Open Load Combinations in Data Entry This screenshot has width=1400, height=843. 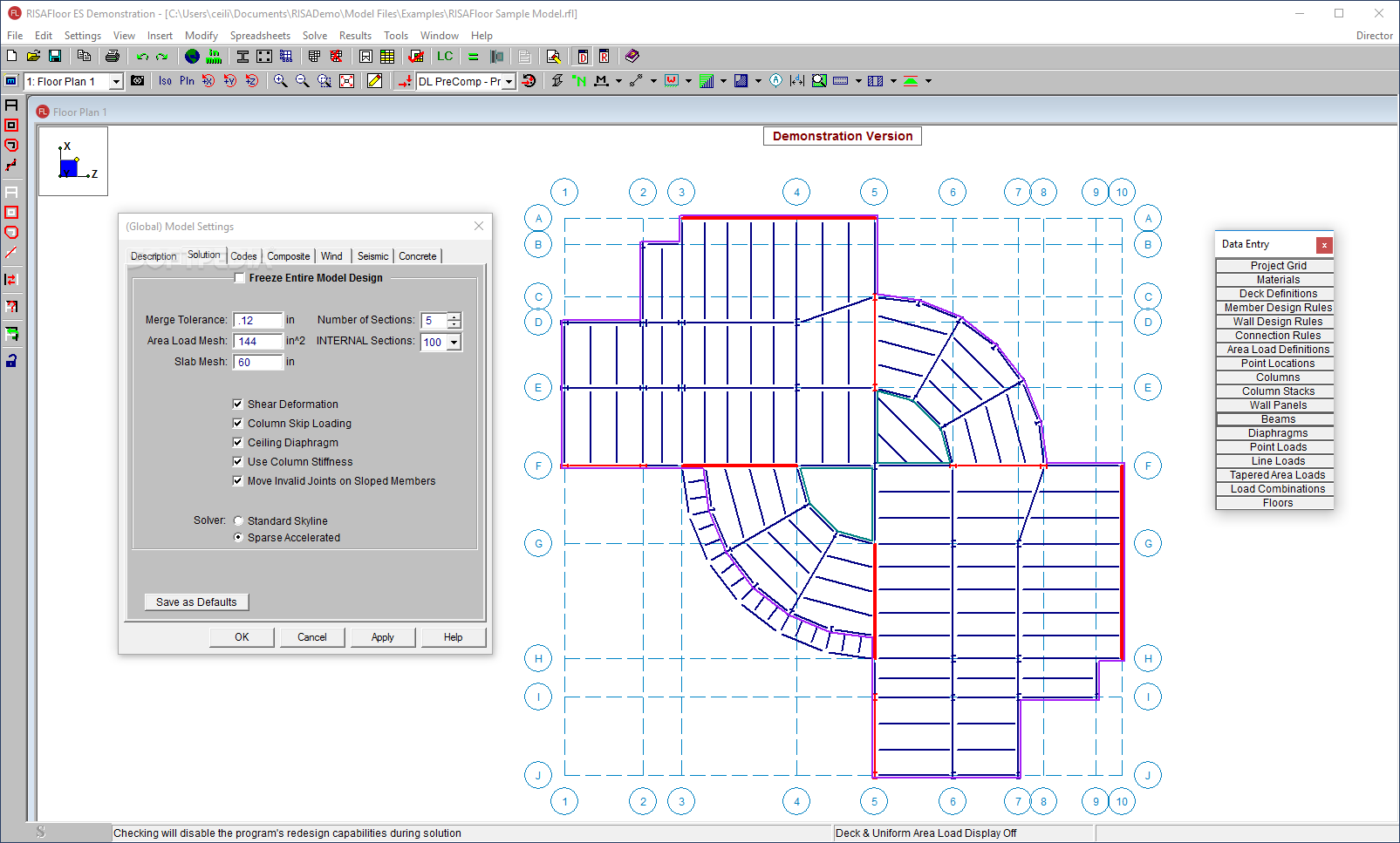coord(1274,489)
